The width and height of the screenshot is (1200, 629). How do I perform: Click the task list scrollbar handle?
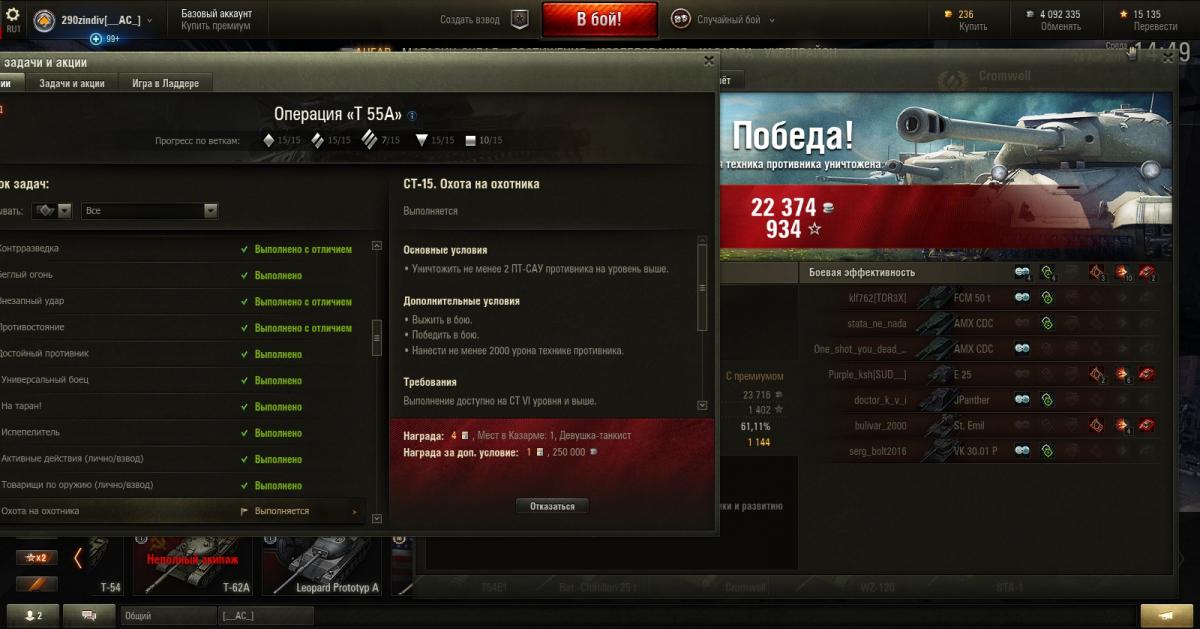point(377,338)
